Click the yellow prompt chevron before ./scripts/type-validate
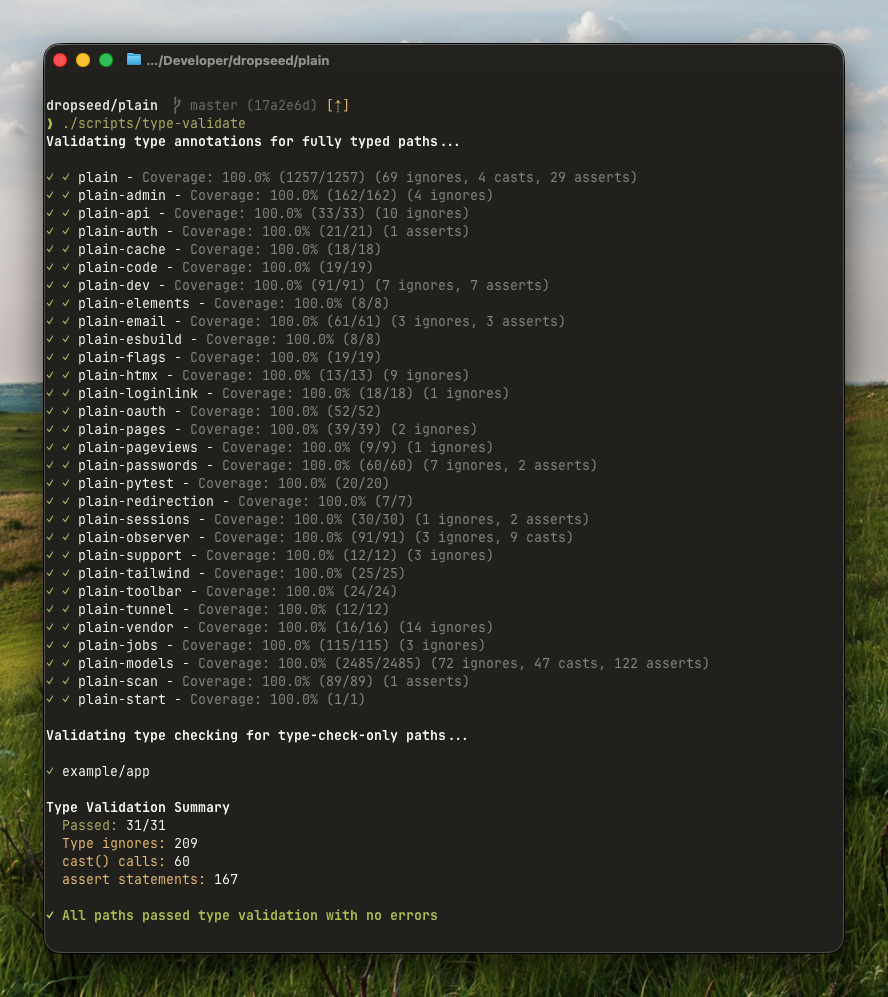888x997 pixels. [50, 124]
